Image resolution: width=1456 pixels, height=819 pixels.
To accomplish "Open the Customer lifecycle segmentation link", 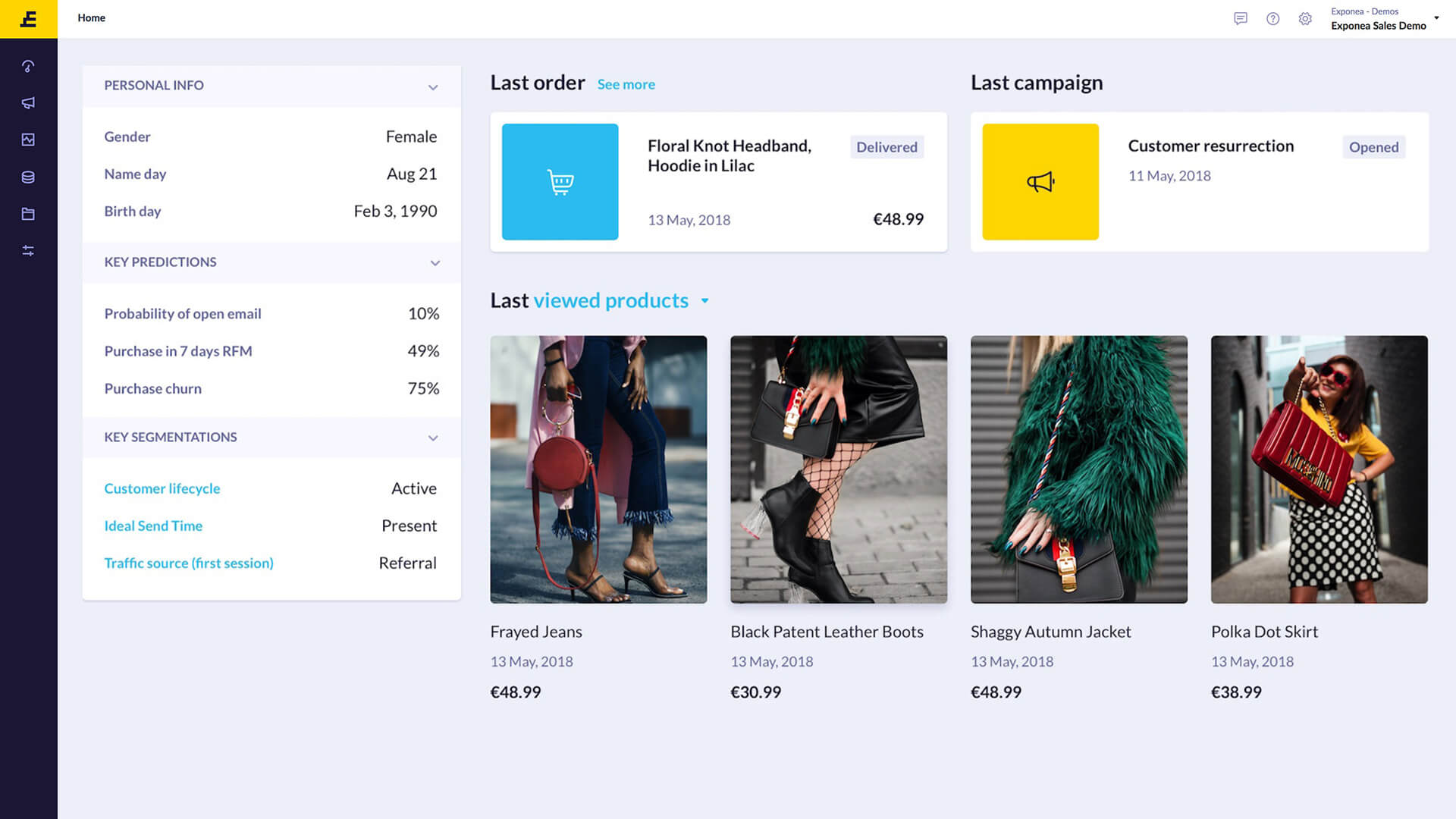I will click(162, 488).
